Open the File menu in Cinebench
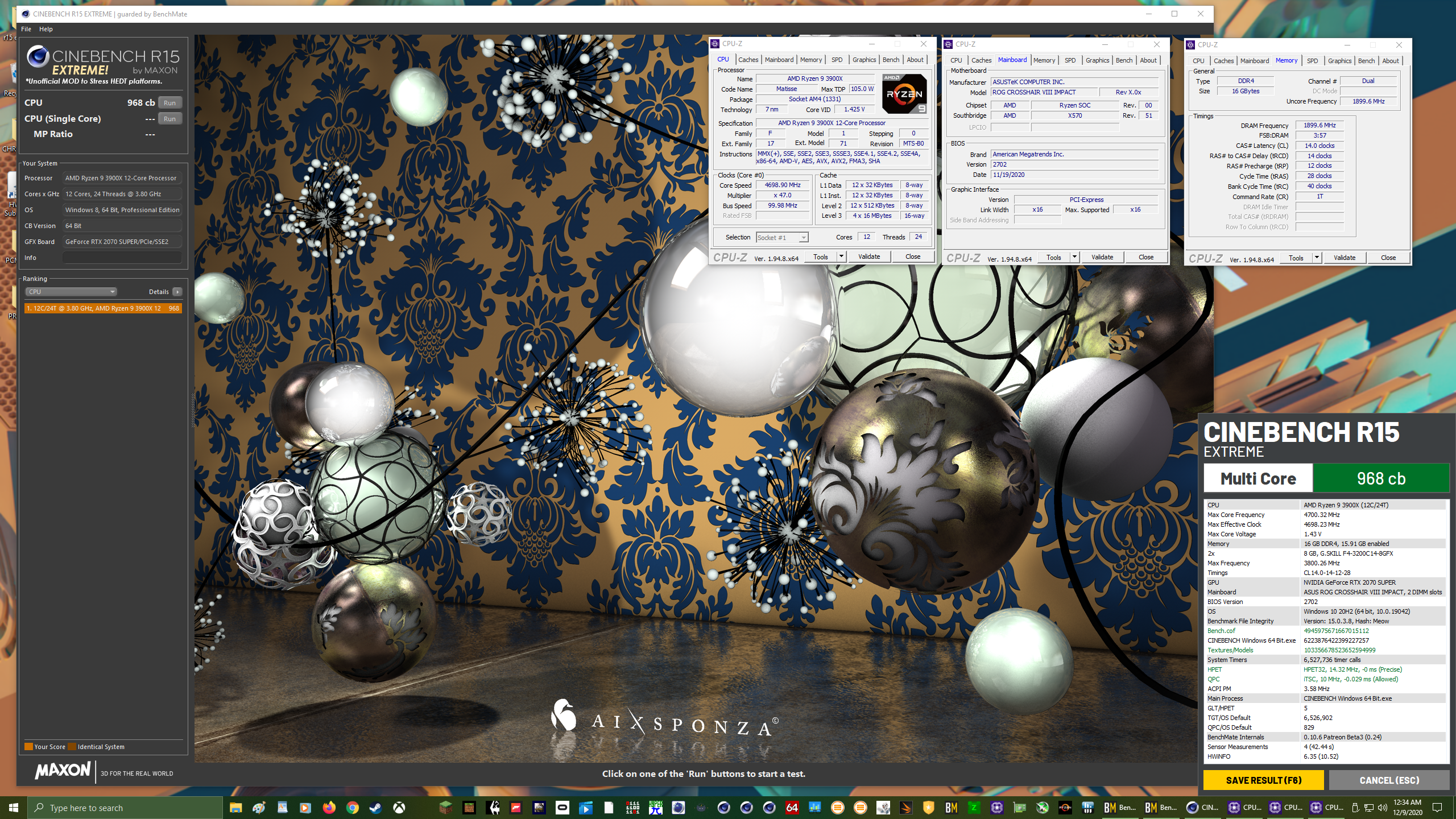Image resolution: width=1456 pixels, height=819 pixels. 26,29
